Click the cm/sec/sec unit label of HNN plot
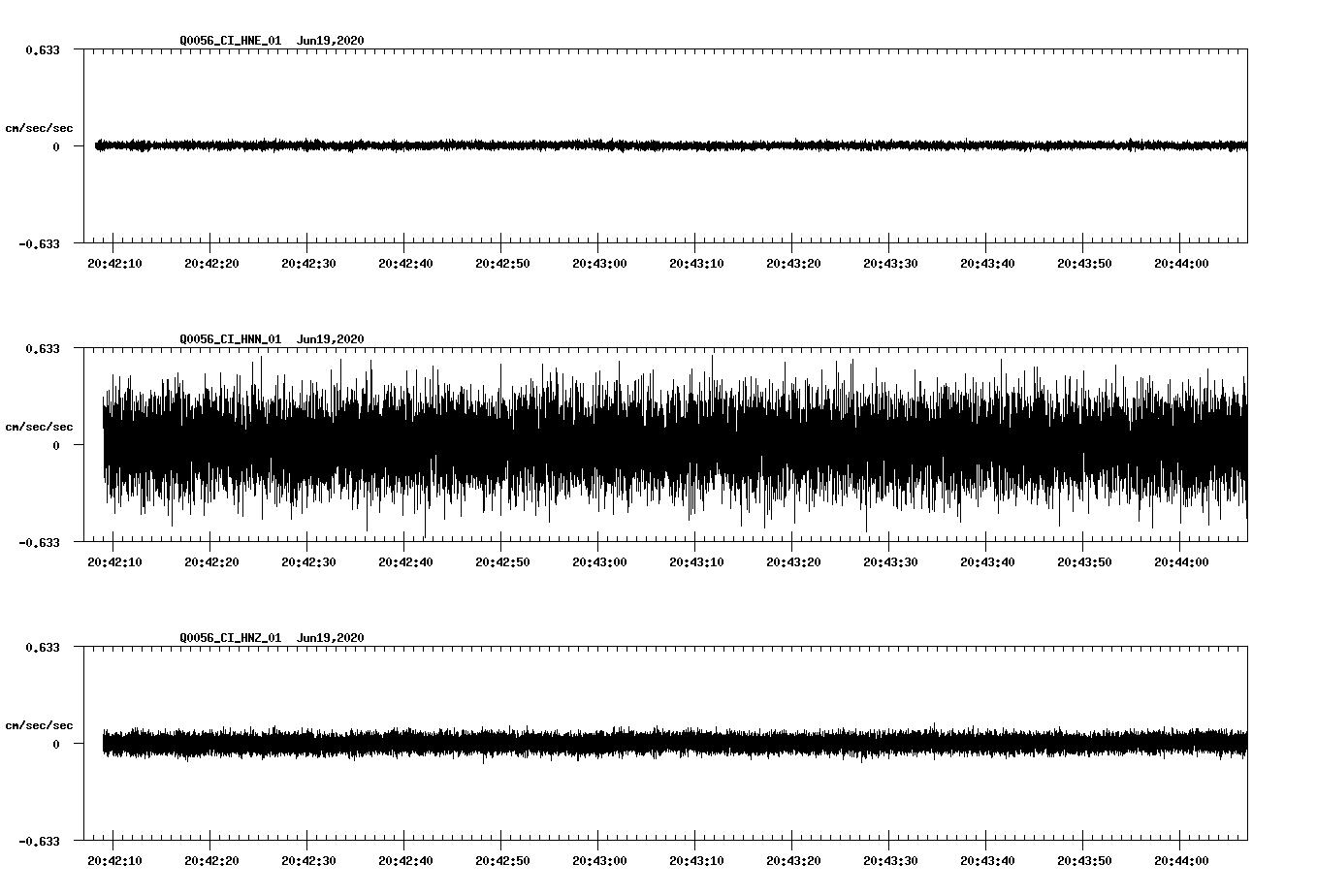This screenshot has width=1317, height=896. click(x=39, y=427)
